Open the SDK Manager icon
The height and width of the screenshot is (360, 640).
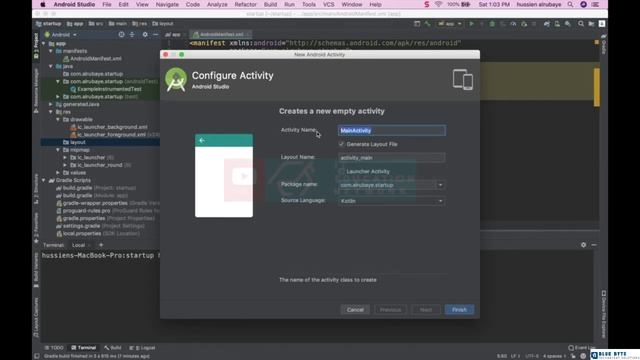(568, 24)
